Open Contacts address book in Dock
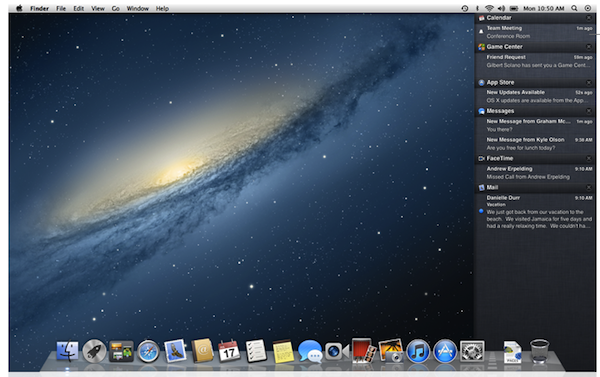The height and width of the screenshot is (377, 600). pos(202,350)
